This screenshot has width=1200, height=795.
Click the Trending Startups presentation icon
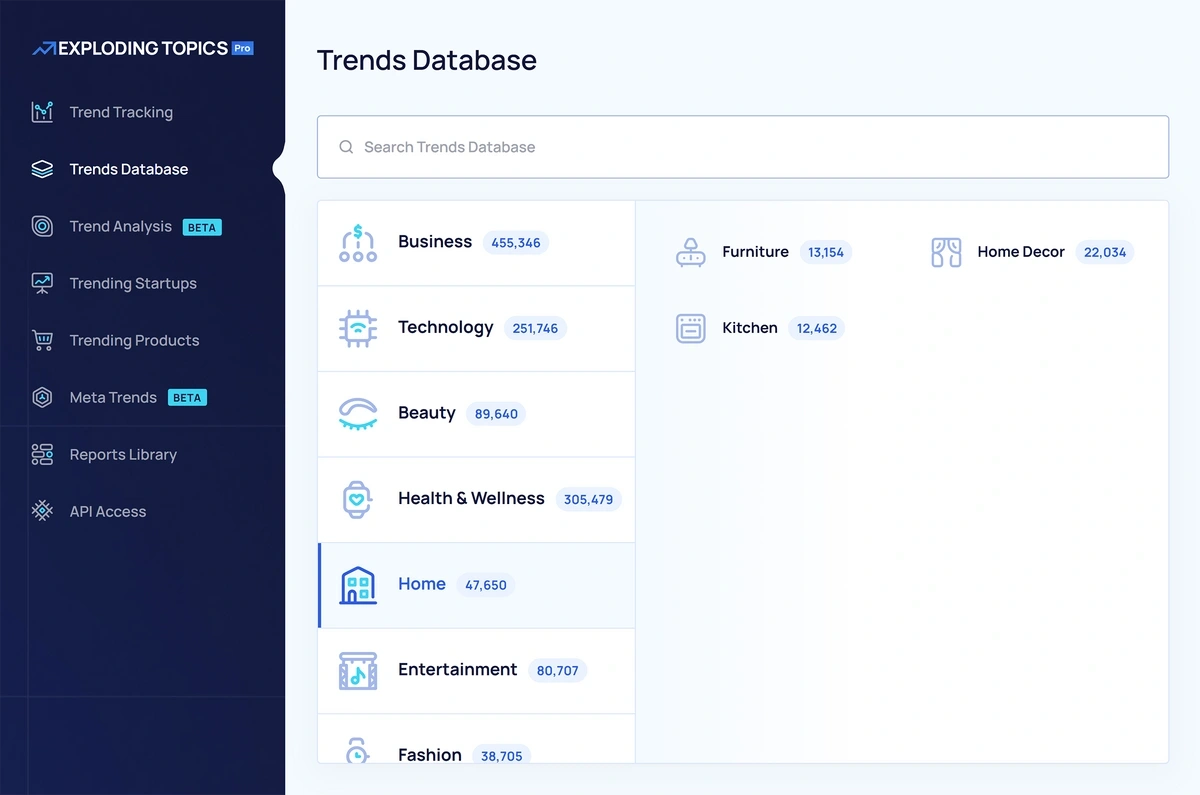point(42,283)
